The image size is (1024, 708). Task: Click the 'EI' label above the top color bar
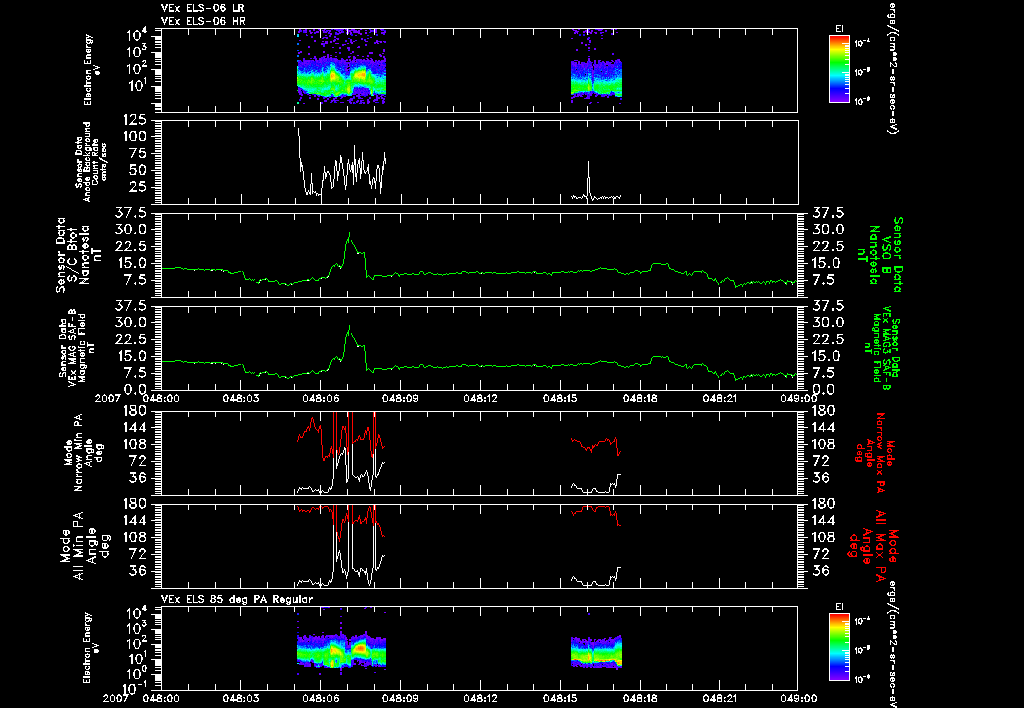click(839, 28)
